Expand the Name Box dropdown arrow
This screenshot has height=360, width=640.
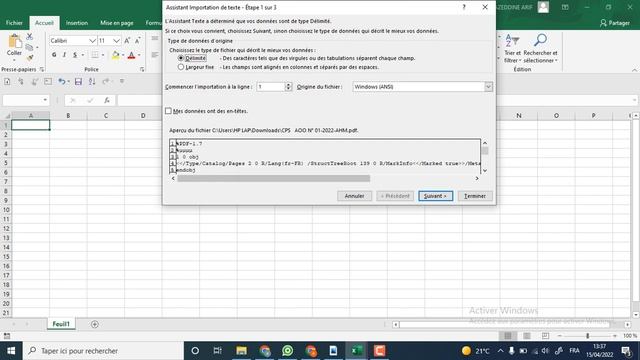click(x=45, y=100)
